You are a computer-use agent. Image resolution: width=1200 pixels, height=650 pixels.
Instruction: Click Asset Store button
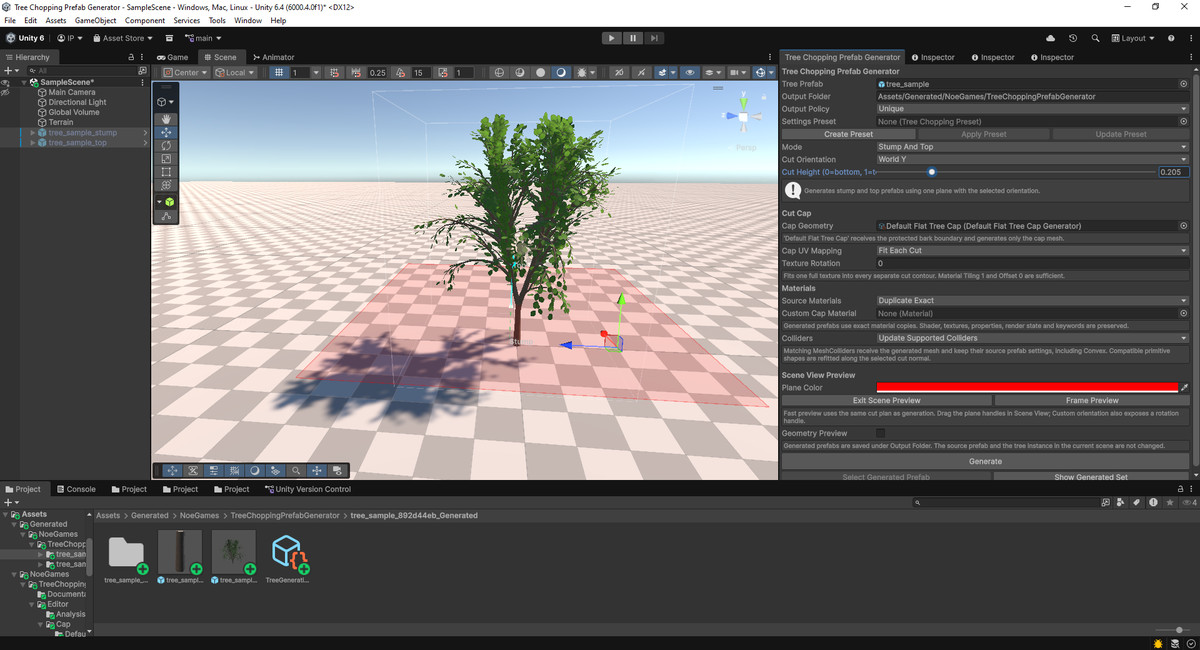125,38
